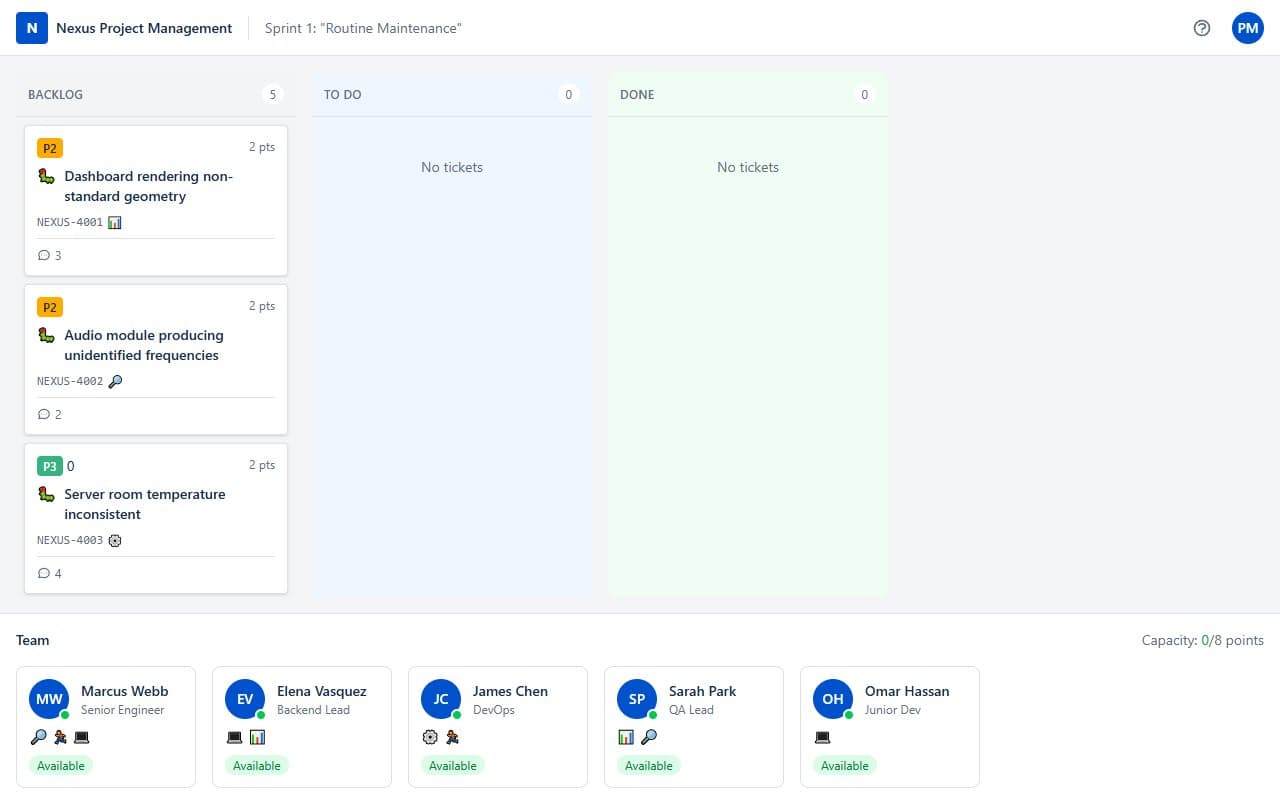Click Marcus Webb's MW avatar
Viewport: 1280px width, 800px height.
click(x=49, y=699)
